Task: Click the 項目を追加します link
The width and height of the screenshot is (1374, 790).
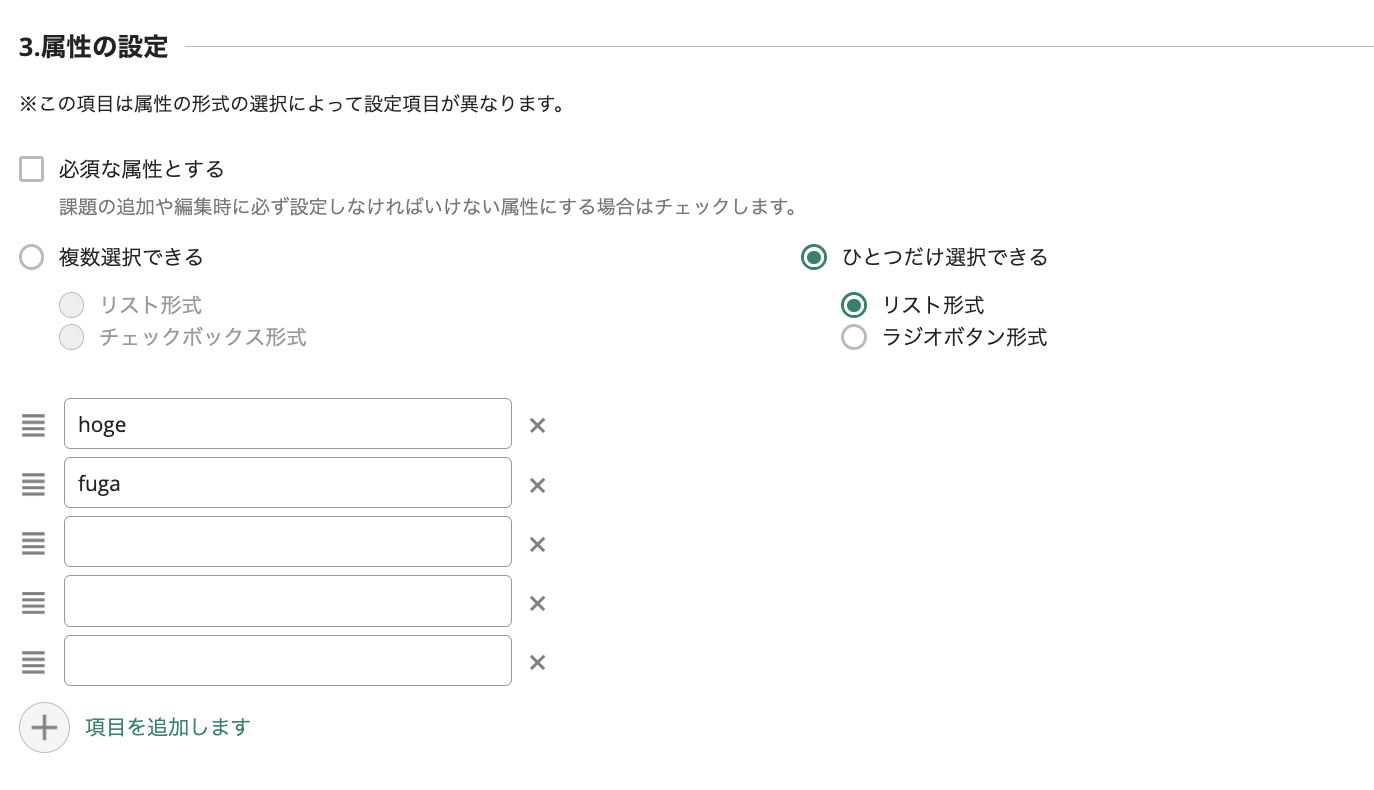Action: point(167,727)
